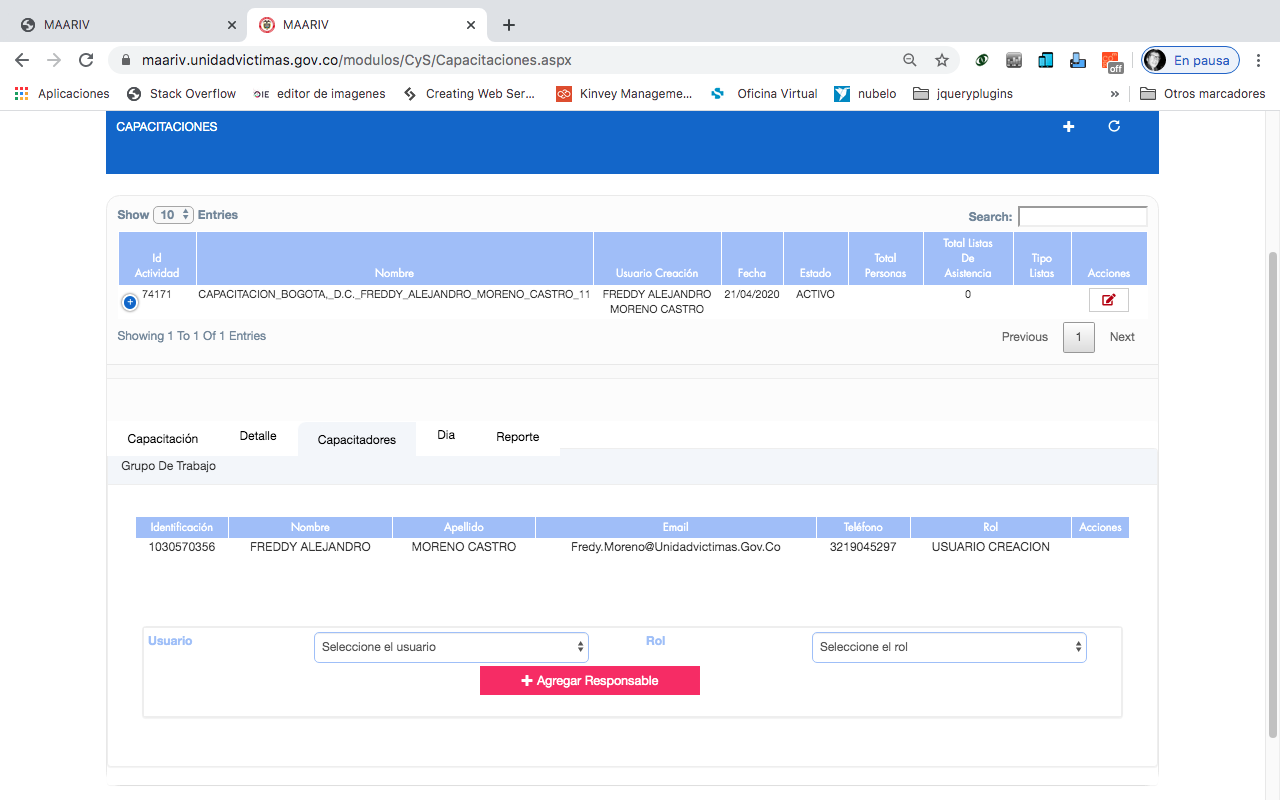Click the green circular extension icon
The width and height of the screenshot is (1280, 800).
[983, 60]
